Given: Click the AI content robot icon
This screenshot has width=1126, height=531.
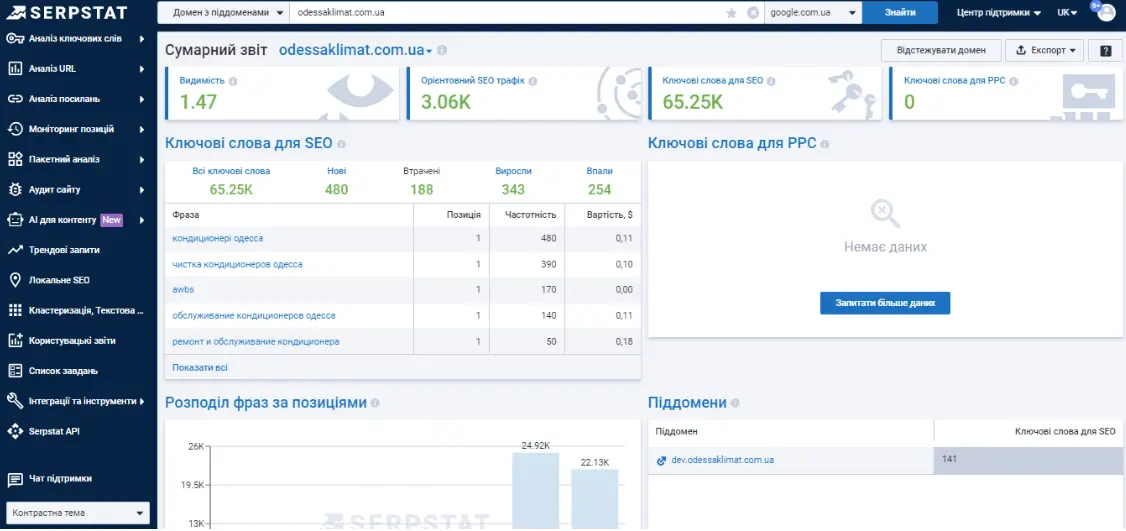Looking at the screenshot, I should tap(15, 220).
